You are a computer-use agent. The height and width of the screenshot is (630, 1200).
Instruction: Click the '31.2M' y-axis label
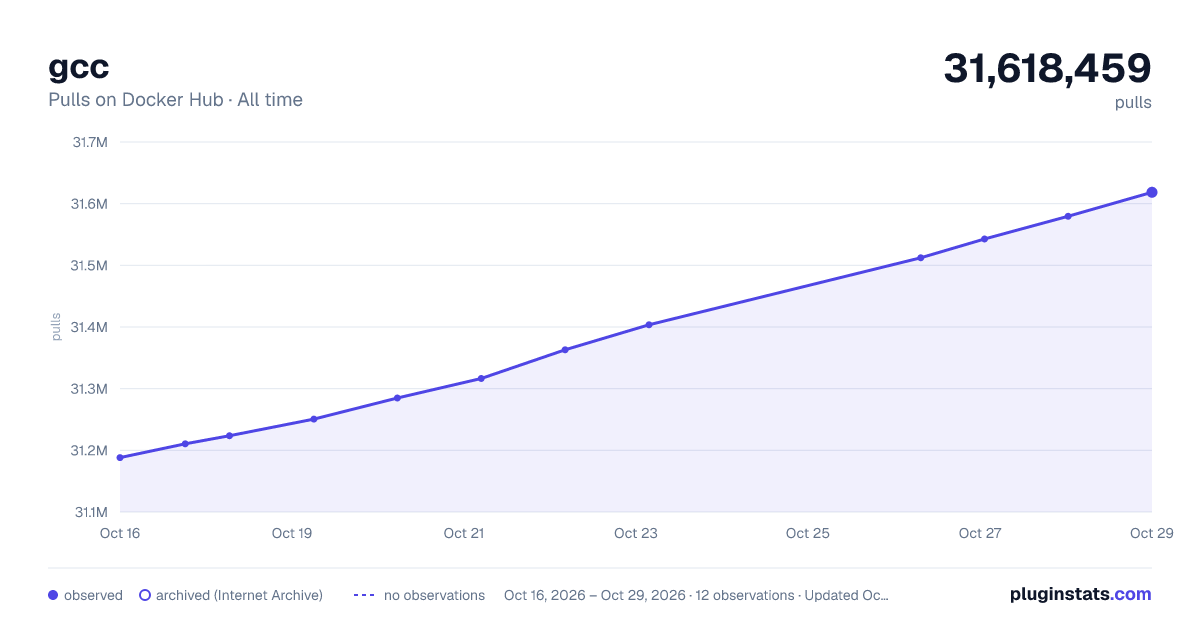[90, 451]
